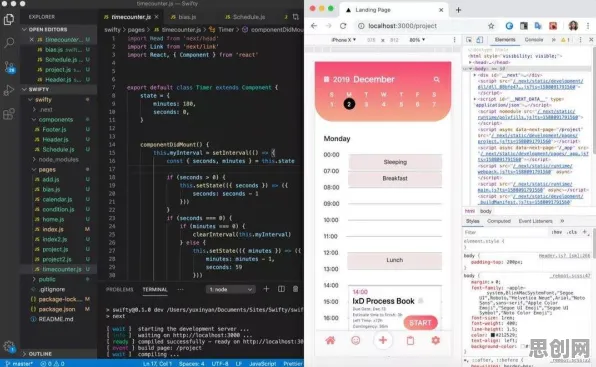This screenshot has height=367, width=596.
Task: Tap the home icon in app footer
Action: pos(330,340)
